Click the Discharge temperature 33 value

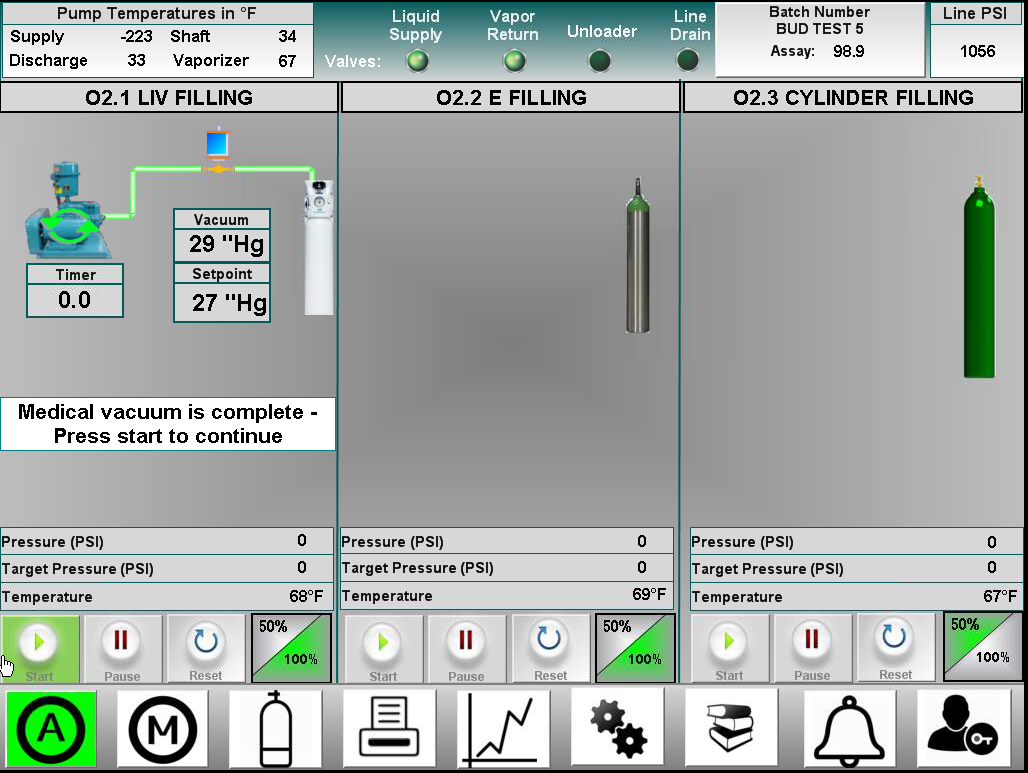[x=136, y=60]
